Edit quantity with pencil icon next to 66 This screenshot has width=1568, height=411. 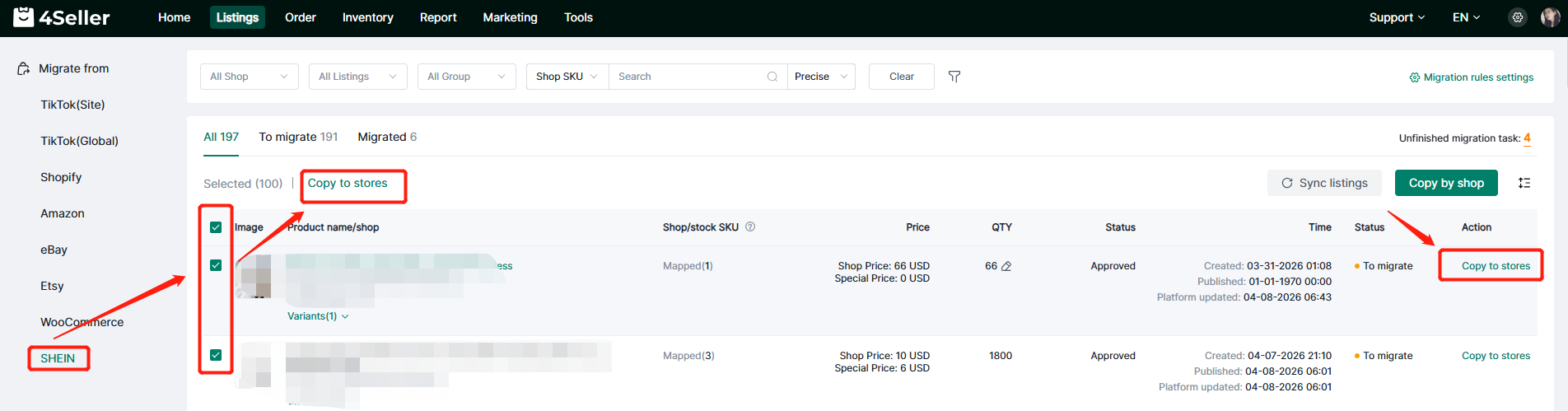[x=1006, y=266]
